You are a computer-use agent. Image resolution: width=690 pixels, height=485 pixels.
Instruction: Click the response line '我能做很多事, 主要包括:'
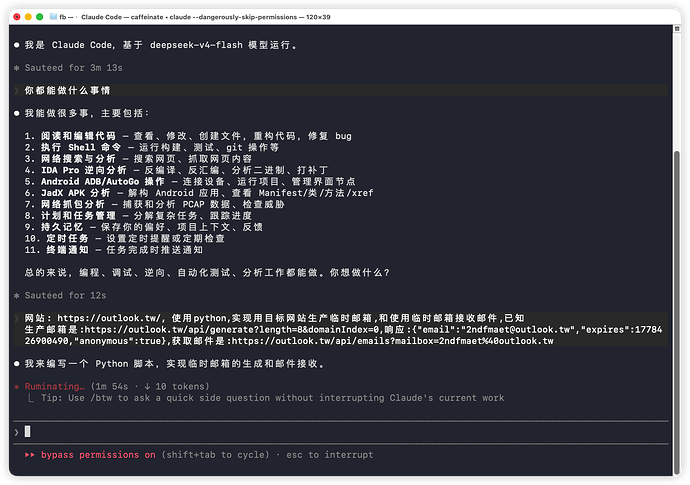(87, 114)
